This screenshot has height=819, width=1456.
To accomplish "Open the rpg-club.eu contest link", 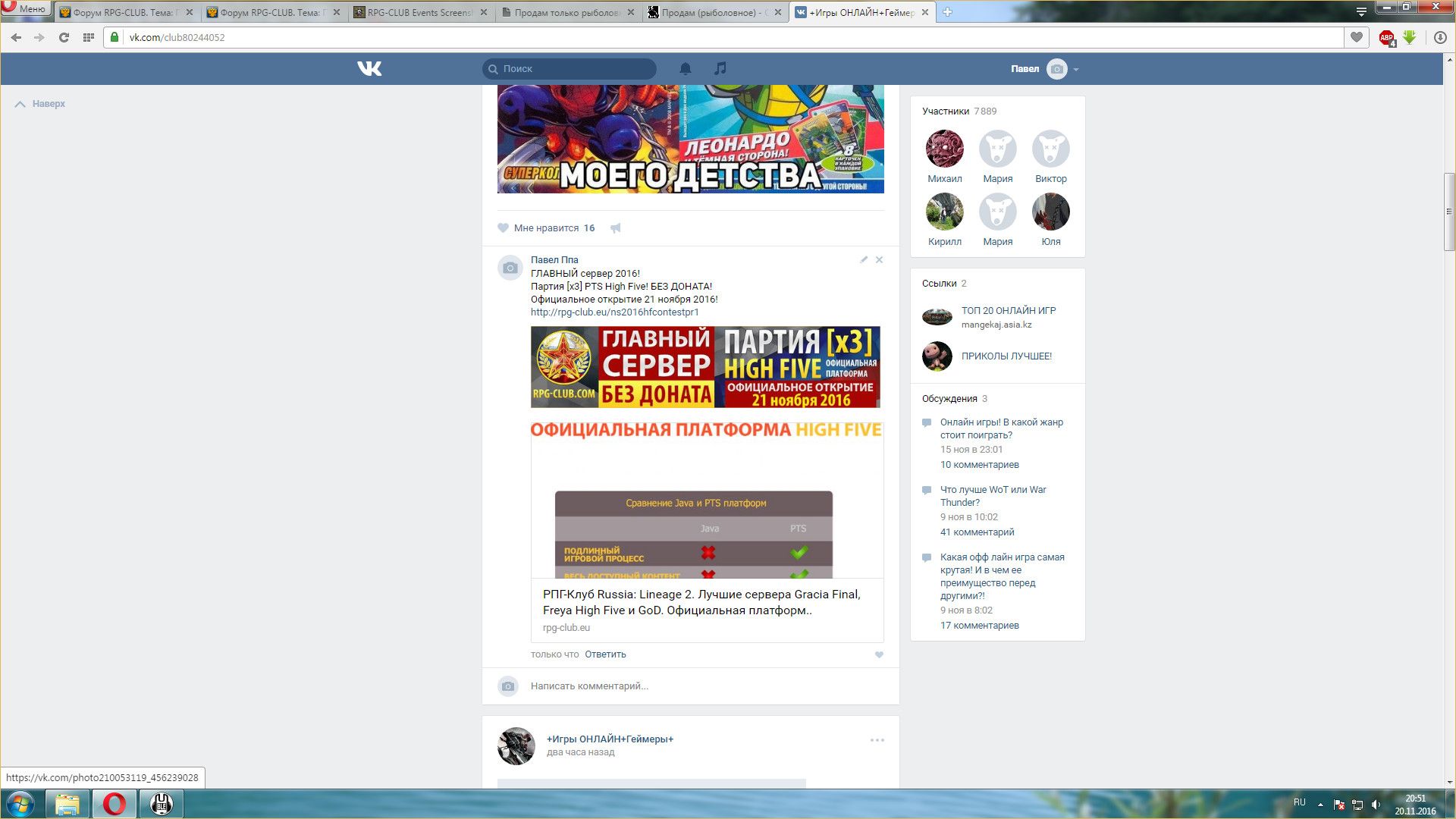I will [614, 312].
